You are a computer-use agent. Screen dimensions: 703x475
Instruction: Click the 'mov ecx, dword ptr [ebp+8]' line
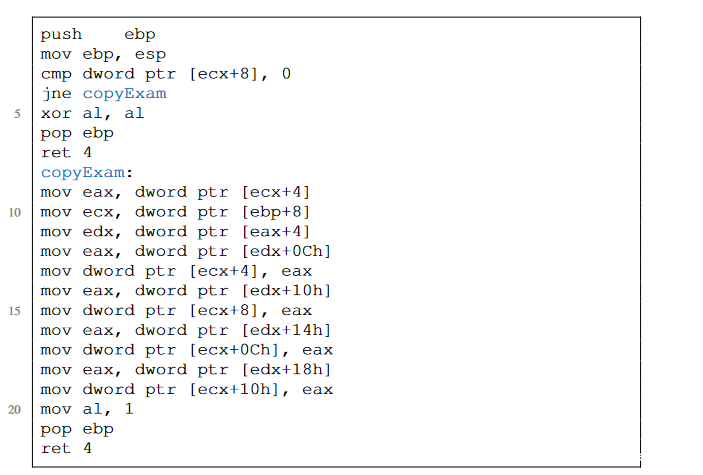point(176,212)
